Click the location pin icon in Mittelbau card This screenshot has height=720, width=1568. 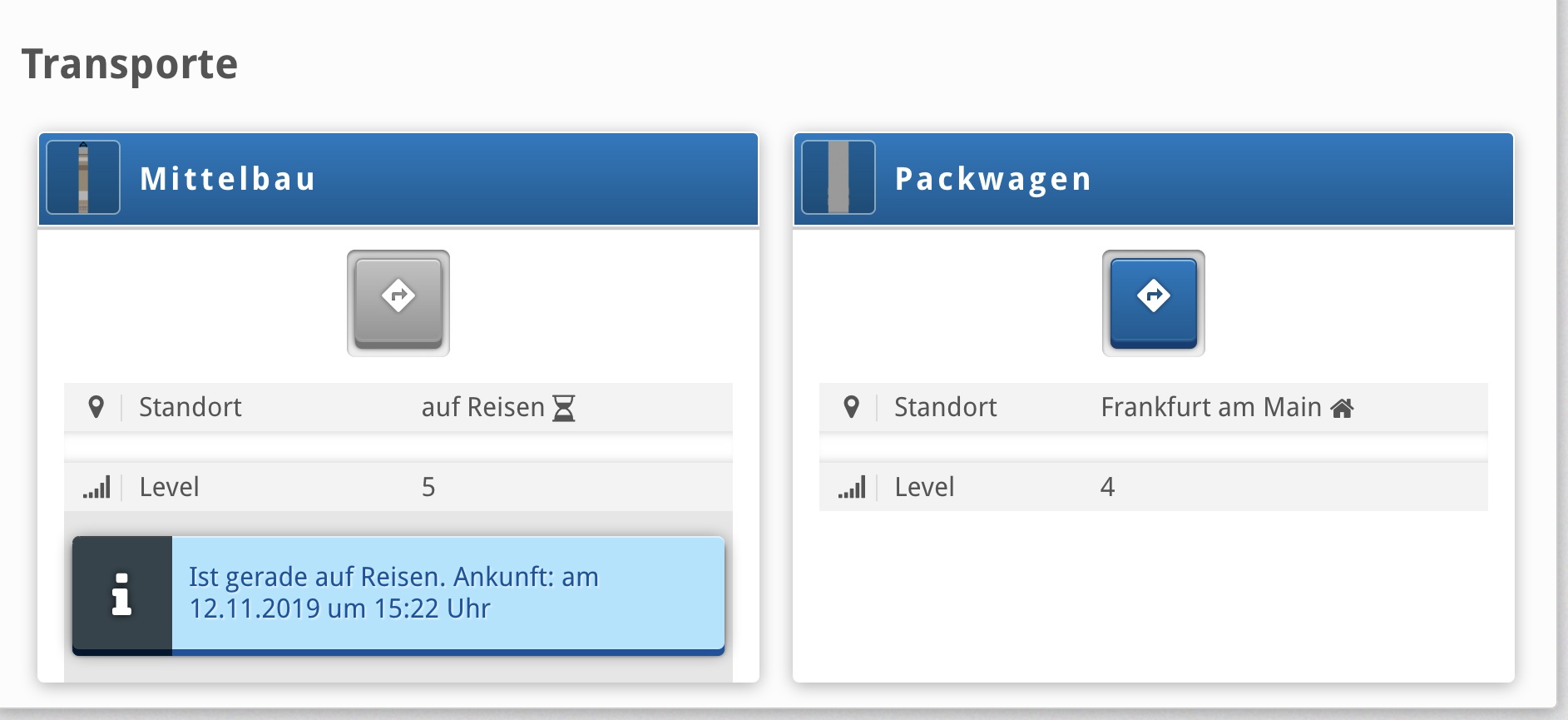click(96, 407)
